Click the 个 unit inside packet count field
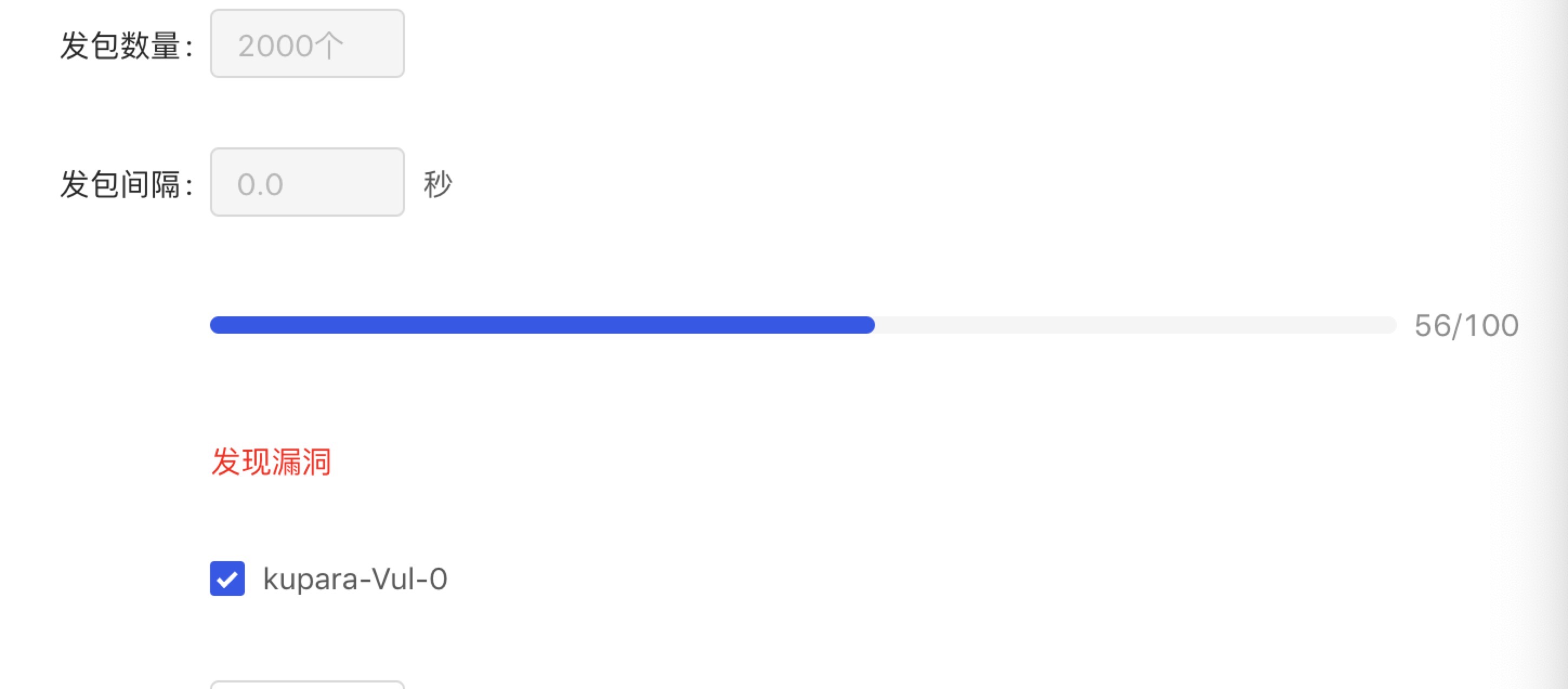Screen dimensions: 1568x689 [x=329, y=45]
